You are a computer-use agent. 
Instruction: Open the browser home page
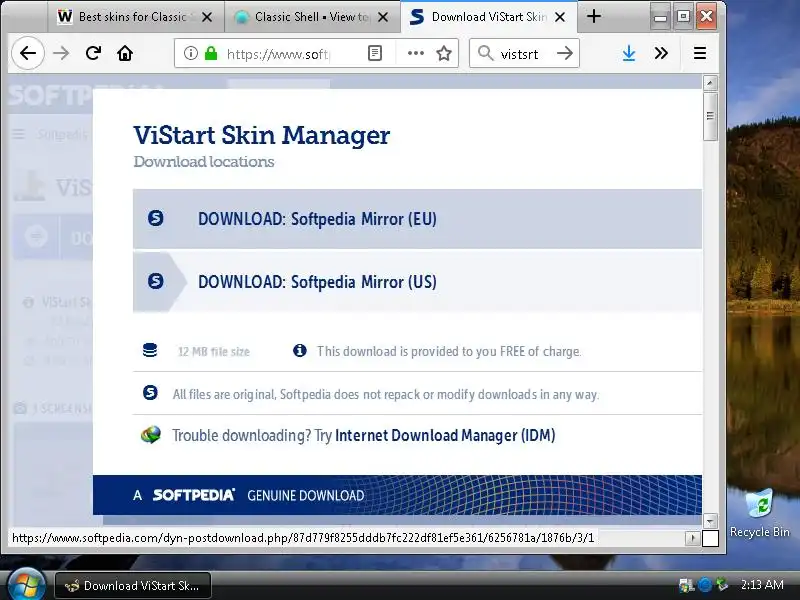tap(125, 53)
